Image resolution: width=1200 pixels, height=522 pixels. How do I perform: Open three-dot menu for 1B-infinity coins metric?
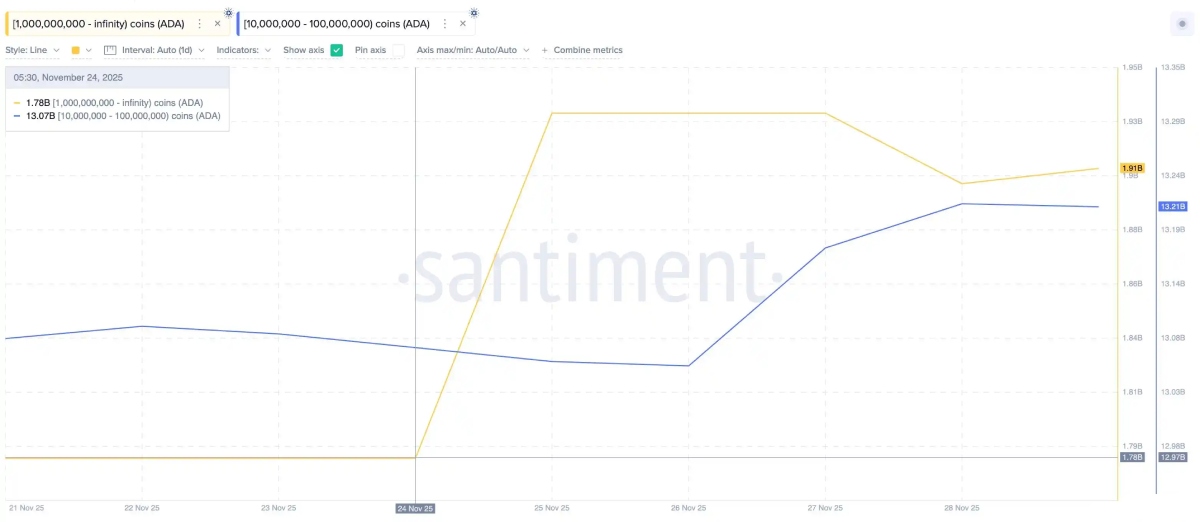click(x=200, y=24)
